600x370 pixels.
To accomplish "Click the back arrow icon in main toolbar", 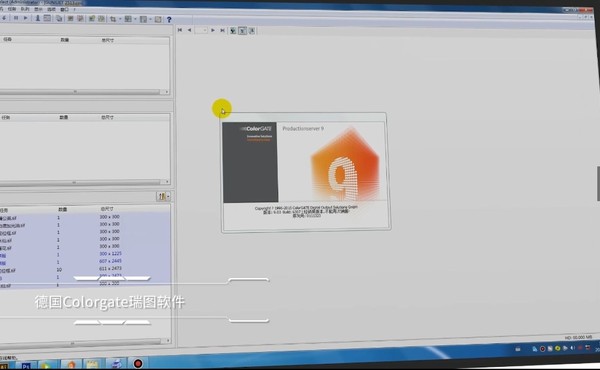I will tap(4, 18).
